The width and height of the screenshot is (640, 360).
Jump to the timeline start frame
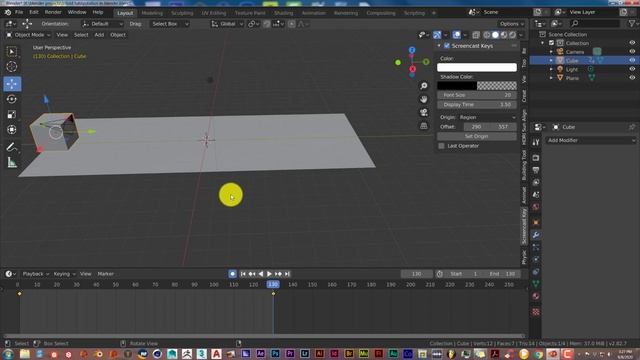(243, 274)
